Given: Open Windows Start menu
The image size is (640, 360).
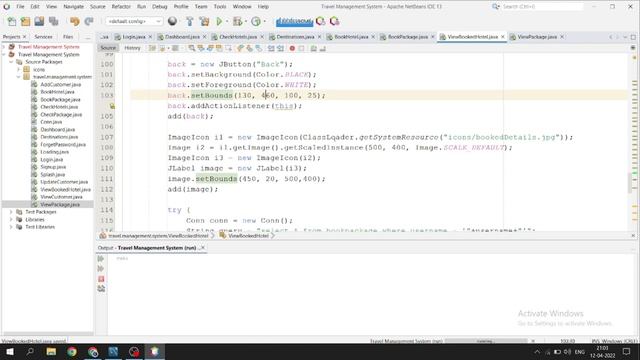Looking at the screenshot, I should [10, 351].
